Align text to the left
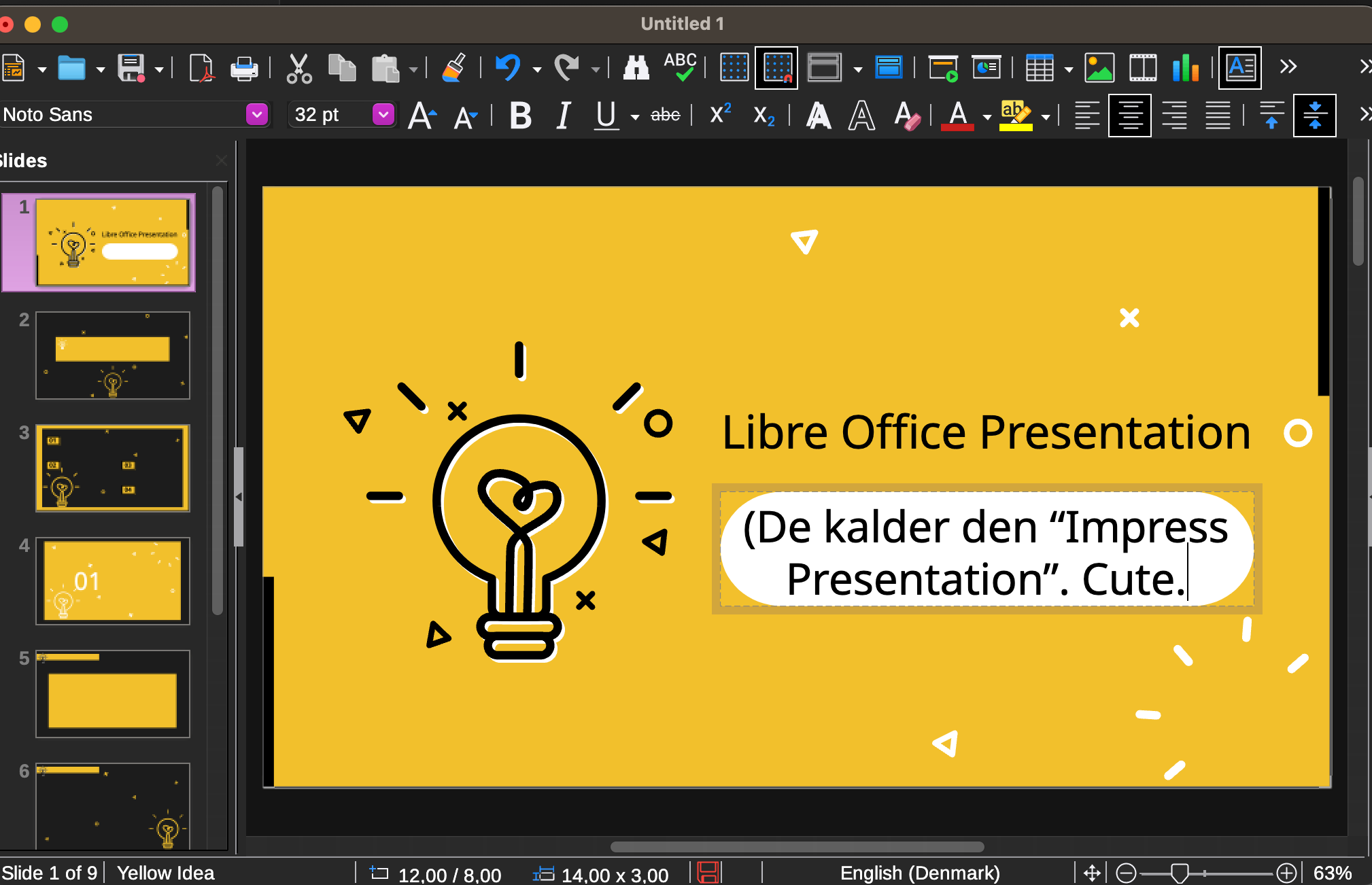 [x=1086, y=116]
